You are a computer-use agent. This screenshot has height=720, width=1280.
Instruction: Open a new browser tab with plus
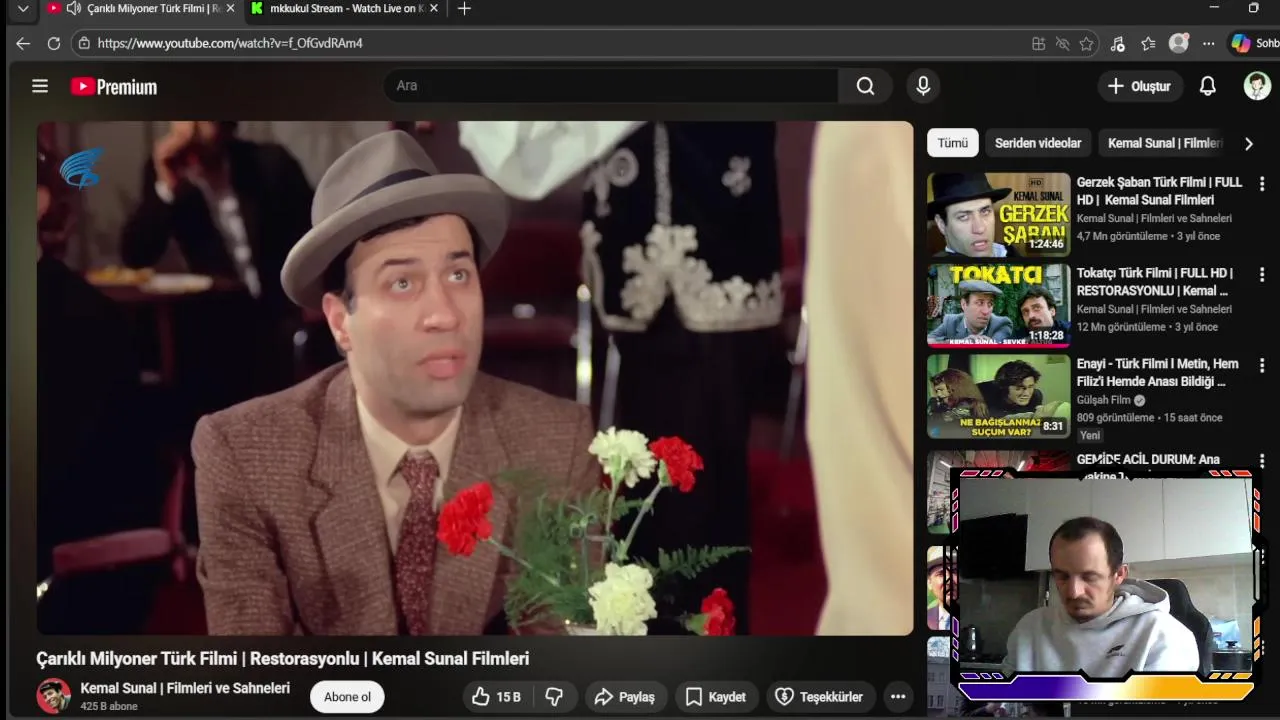pyautogui.click(x=464, y=8)
